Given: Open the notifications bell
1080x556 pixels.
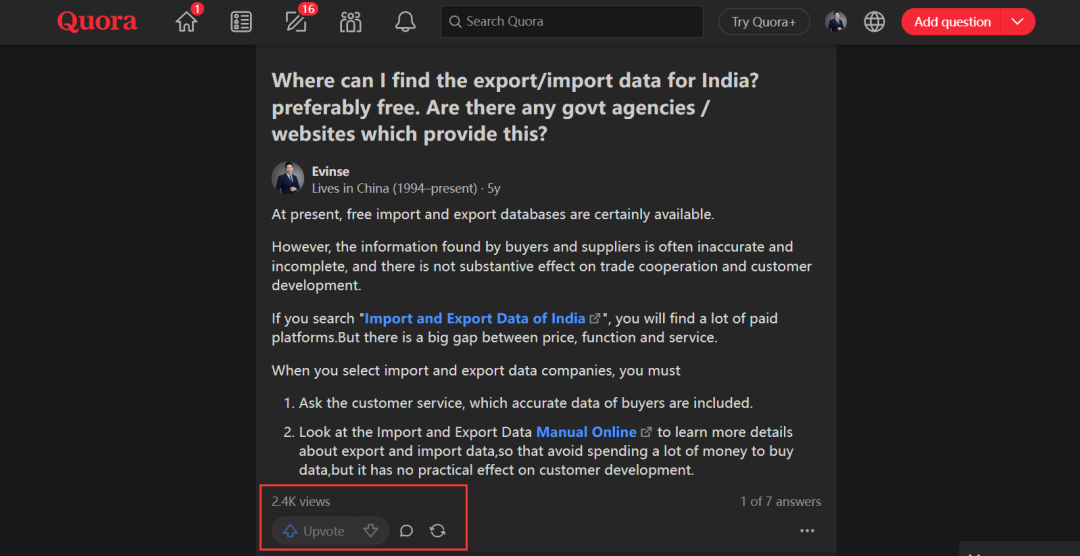Looking at the screenshot, I should click(405, 22).
